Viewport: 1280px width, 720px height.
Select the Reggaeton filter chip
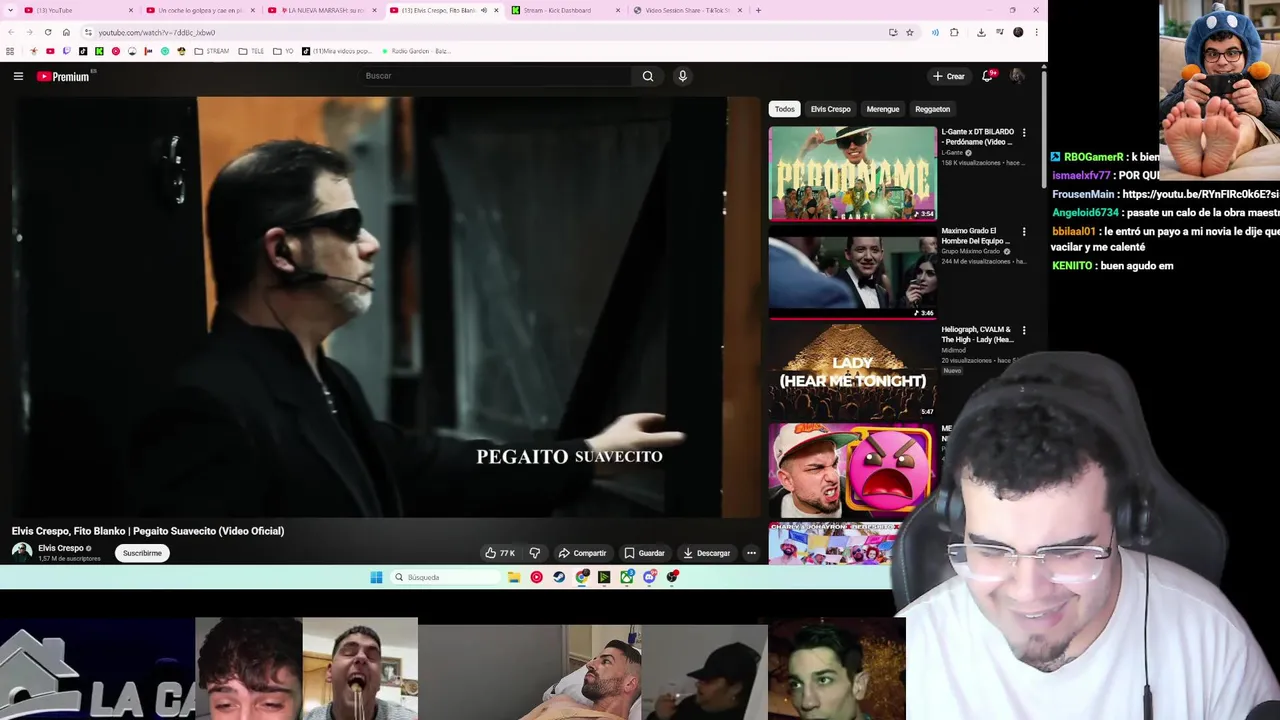[x=932, y=109]
